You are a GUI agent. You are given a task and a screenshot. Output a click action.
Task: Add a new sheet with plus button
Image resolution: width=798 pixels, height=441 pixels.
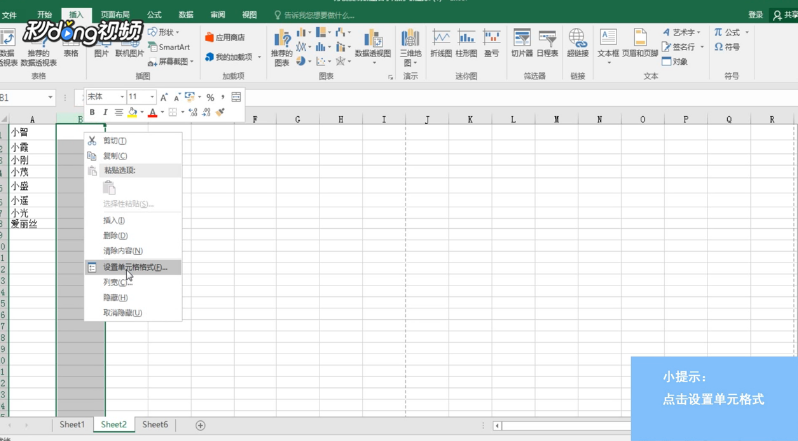201,425
